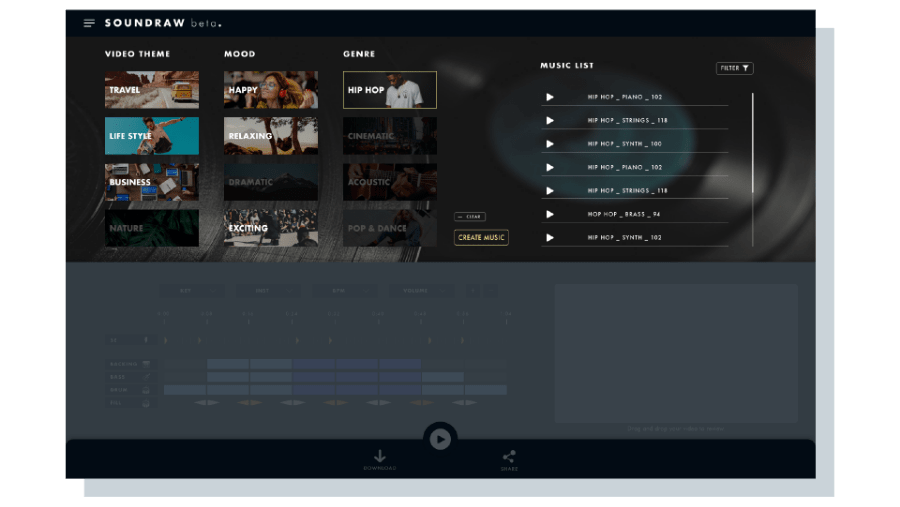Click the SOUNDRAW beta logo
The width and height of the screenshot is (900, 507).
coord(163,23)
